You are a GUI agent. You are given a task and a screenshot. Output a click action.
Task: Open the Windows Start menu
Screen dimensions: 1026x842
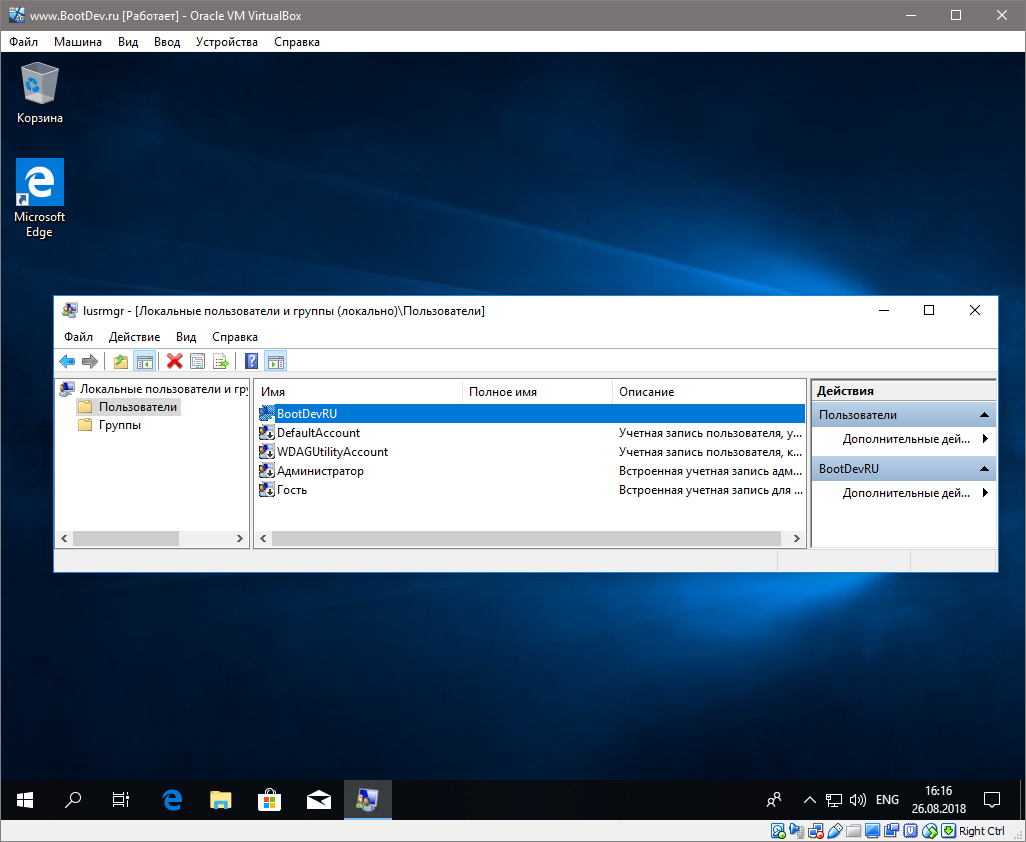pos(25,799)
